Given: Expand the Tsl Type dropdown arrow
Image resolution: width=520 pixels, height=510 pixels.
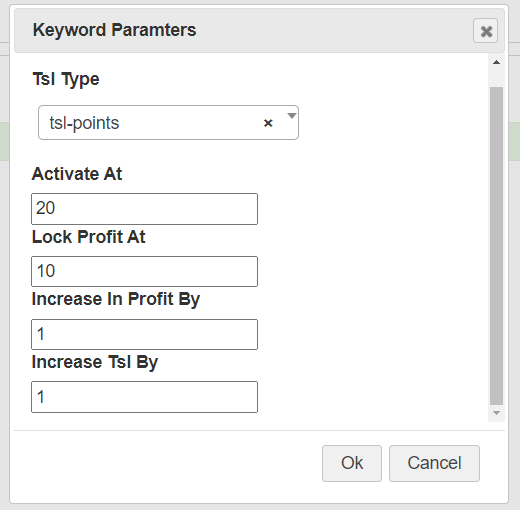Looking at the screenshot, I should click(x=292, y=116).
